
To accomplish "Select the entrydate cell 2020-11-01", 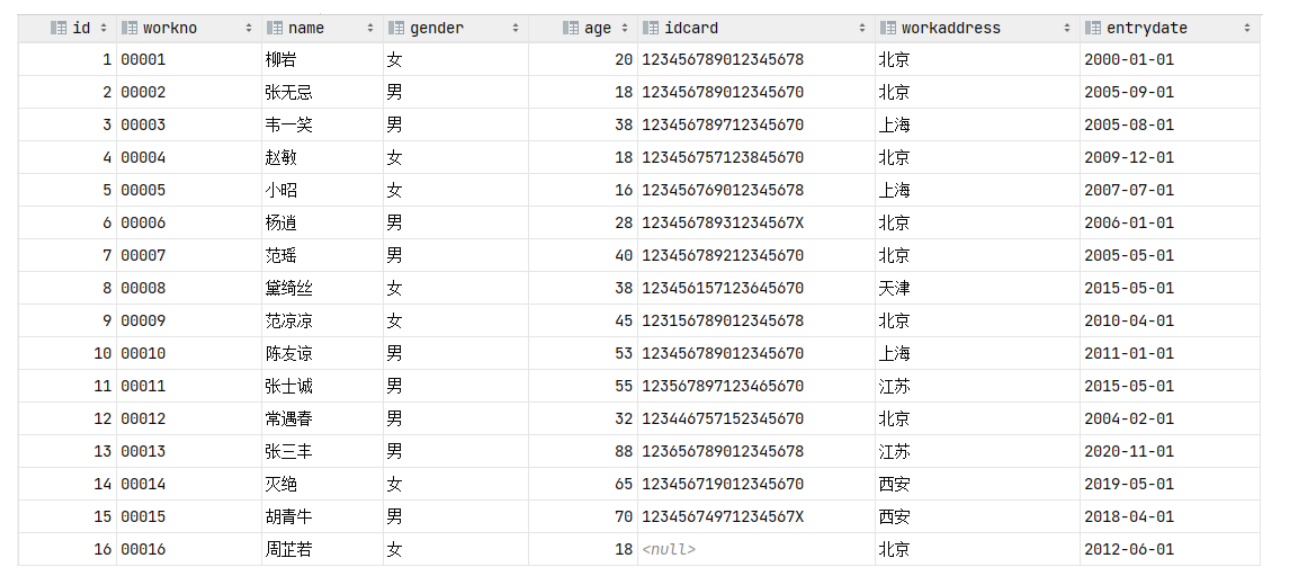I will pos(1170,451).
